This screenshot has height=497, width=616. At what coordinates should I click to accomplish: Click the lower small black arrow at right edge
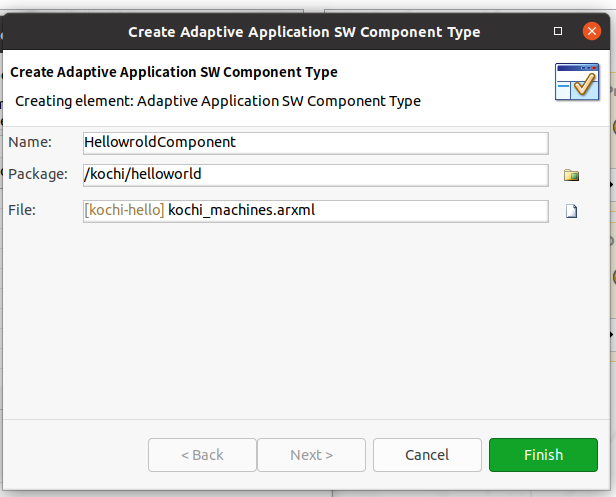pos(612,334)
